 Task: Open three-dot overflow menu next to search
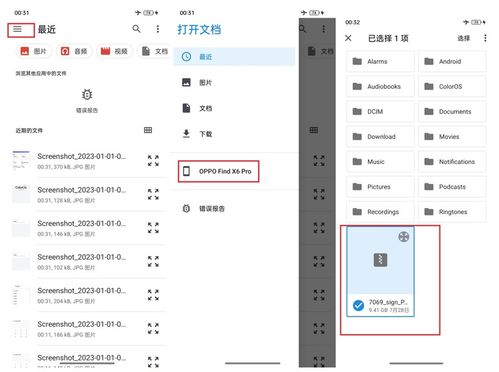[x=158, y=29]
